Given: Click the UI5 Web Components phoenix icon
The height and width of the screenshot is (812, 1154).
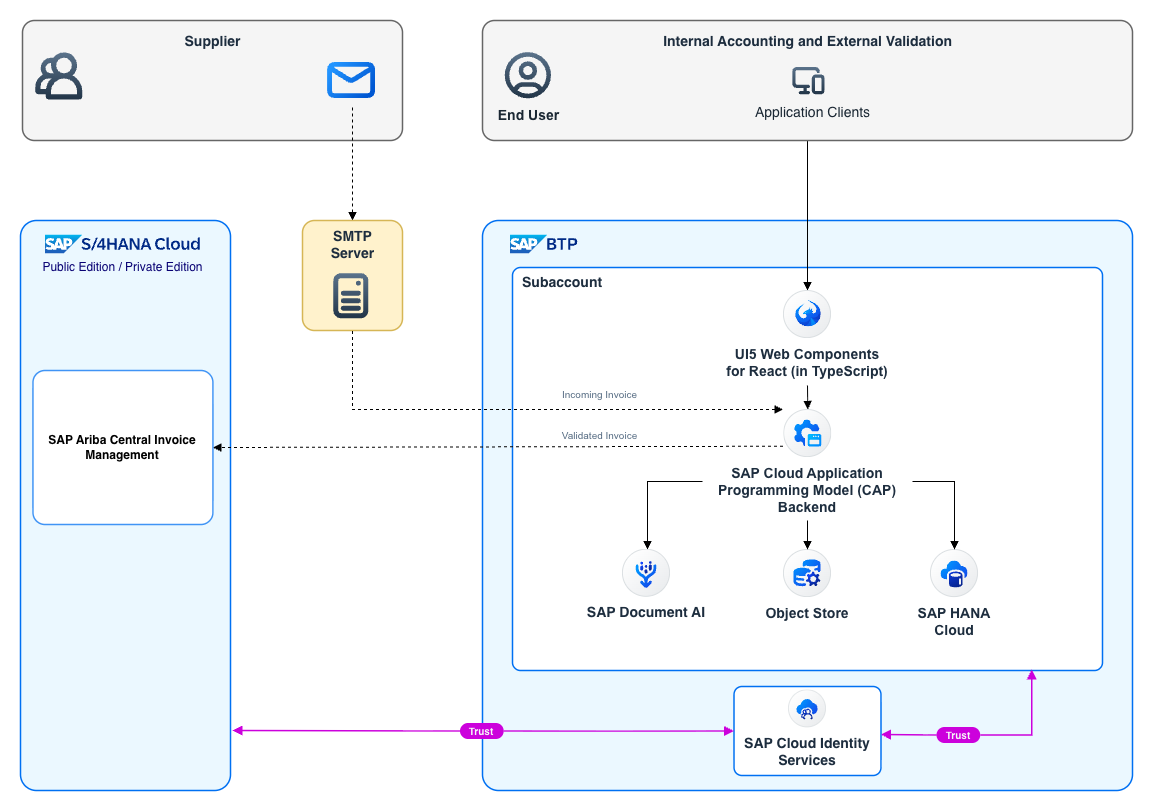Looking at the screenshot, I should (x=807, y=314).
